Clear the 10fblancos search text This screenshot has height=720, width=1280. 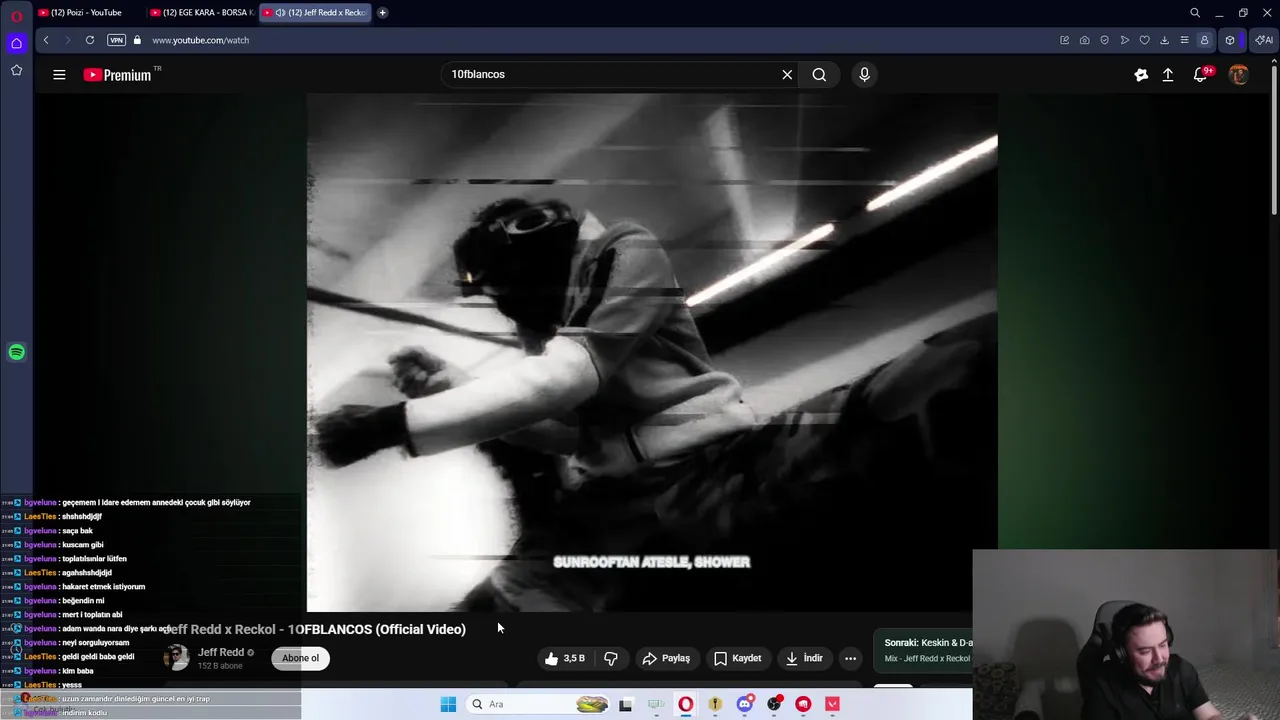point(787,74)
